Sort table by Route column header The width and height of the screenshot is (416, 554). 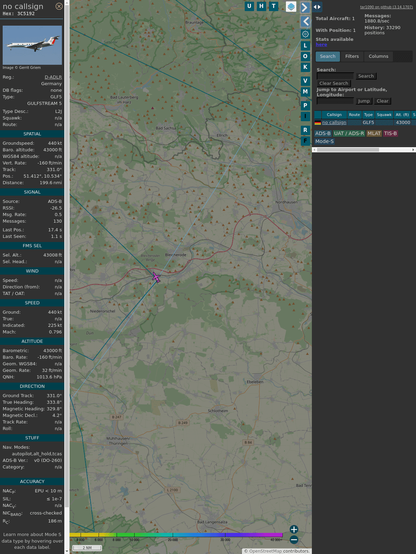(x=354, y=114)
